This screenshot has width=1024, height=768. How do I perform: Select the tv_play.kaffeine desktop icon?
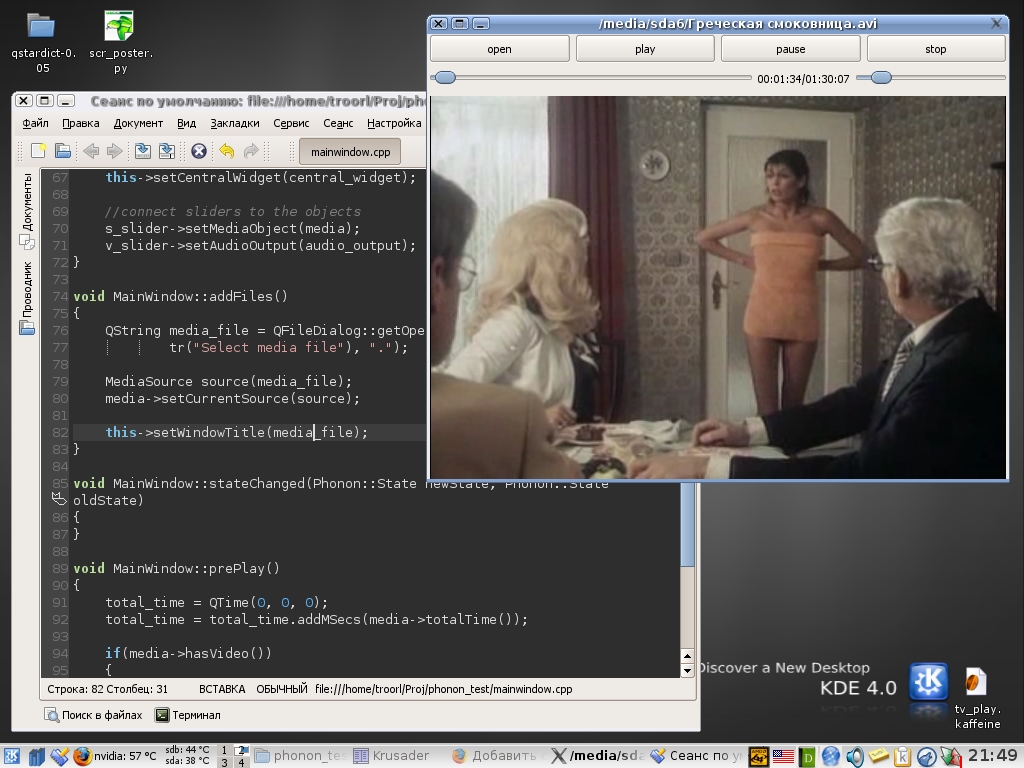(x=976, y=682)
